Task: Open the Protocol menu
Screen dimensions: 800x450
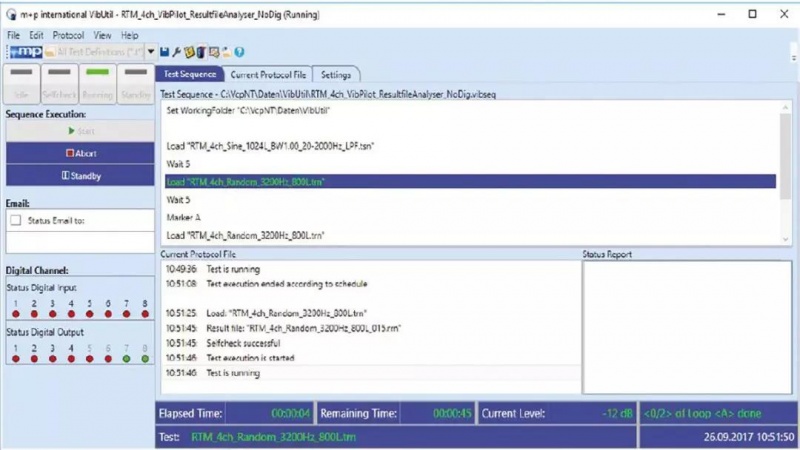Action: [x=68, y=35]
